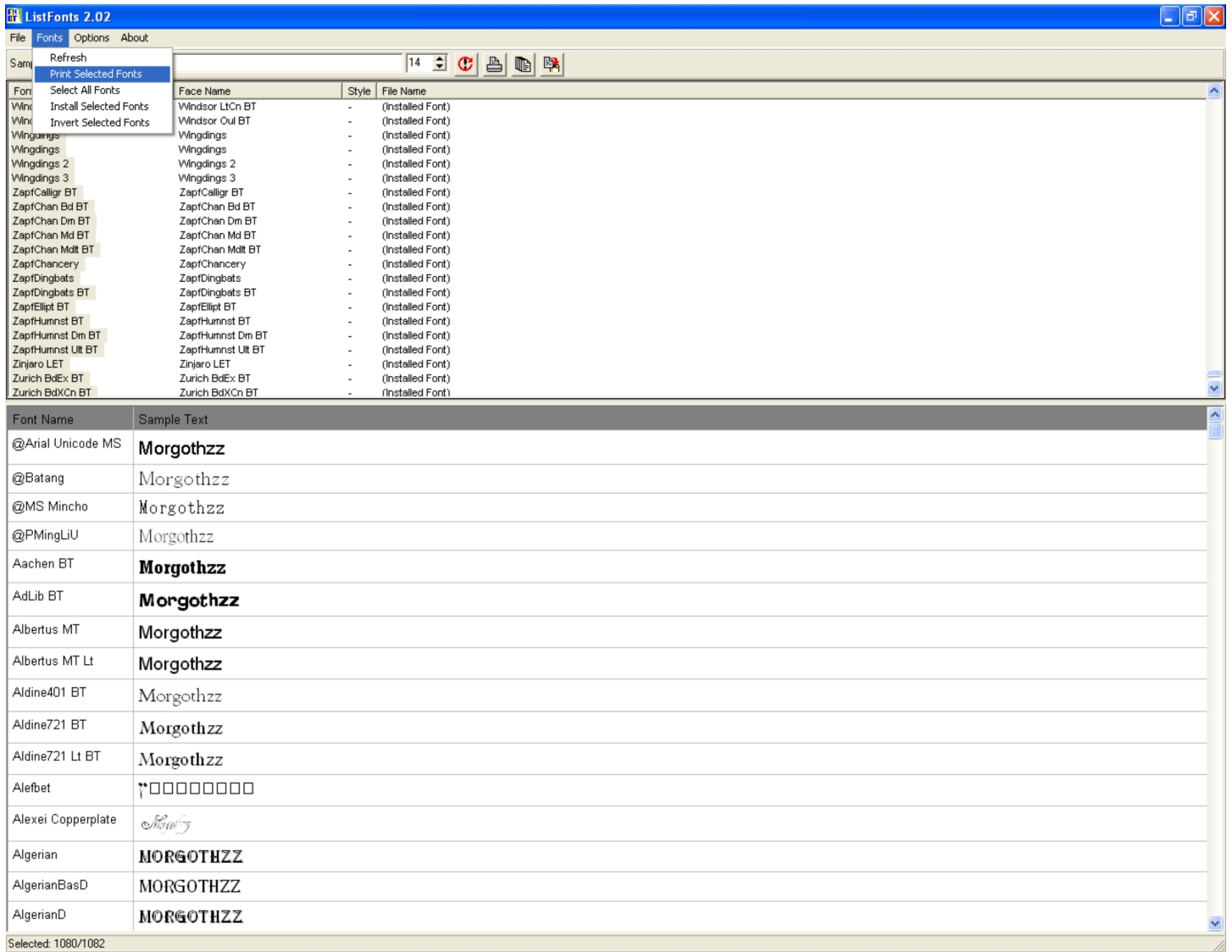Choose Invert Selected Fonts menu entry
Screen dimensions: 1232x952
99,122
